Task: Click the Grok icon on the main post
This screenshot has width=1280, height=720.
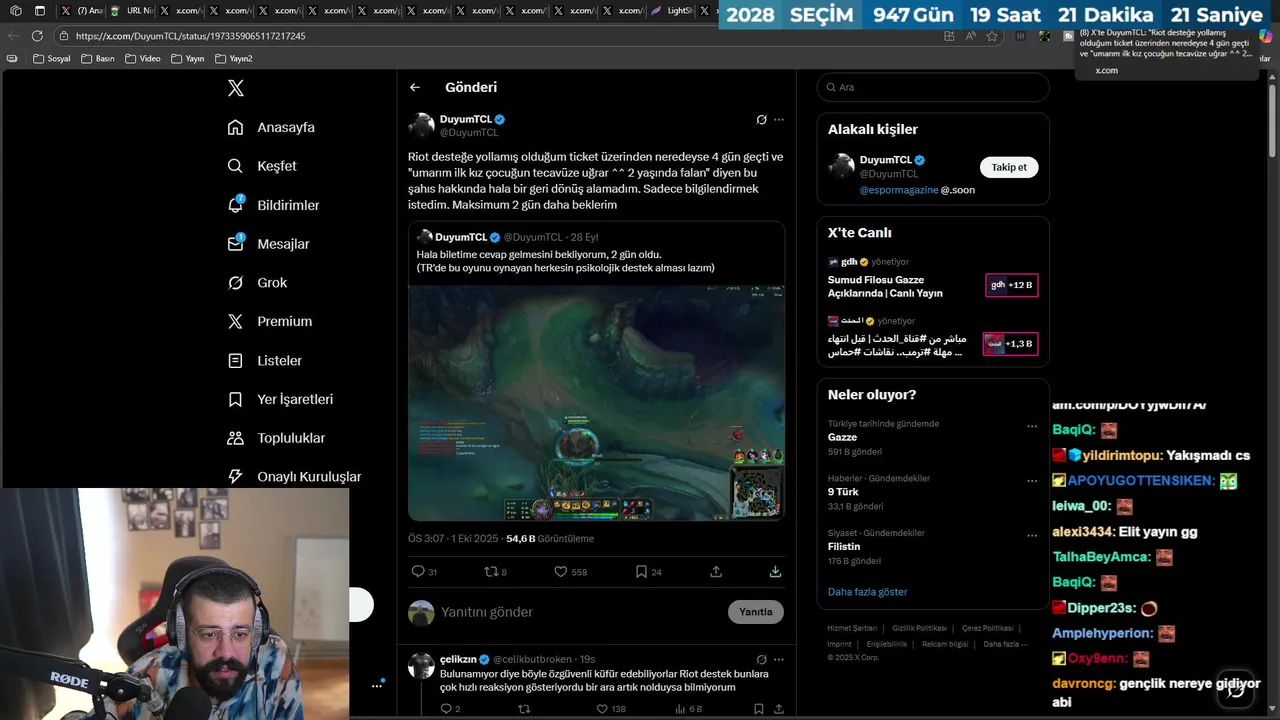Action: pos(761,119)
